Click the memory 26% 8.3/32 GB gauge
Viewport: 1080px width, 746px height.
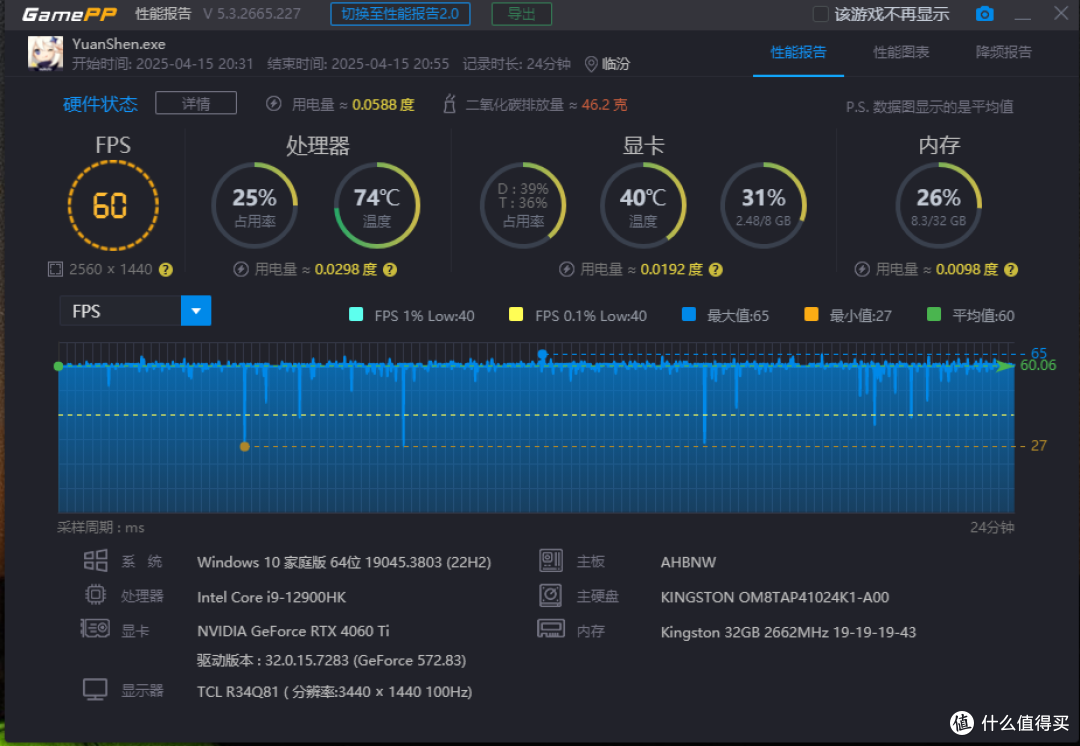(x=938, y=205)
